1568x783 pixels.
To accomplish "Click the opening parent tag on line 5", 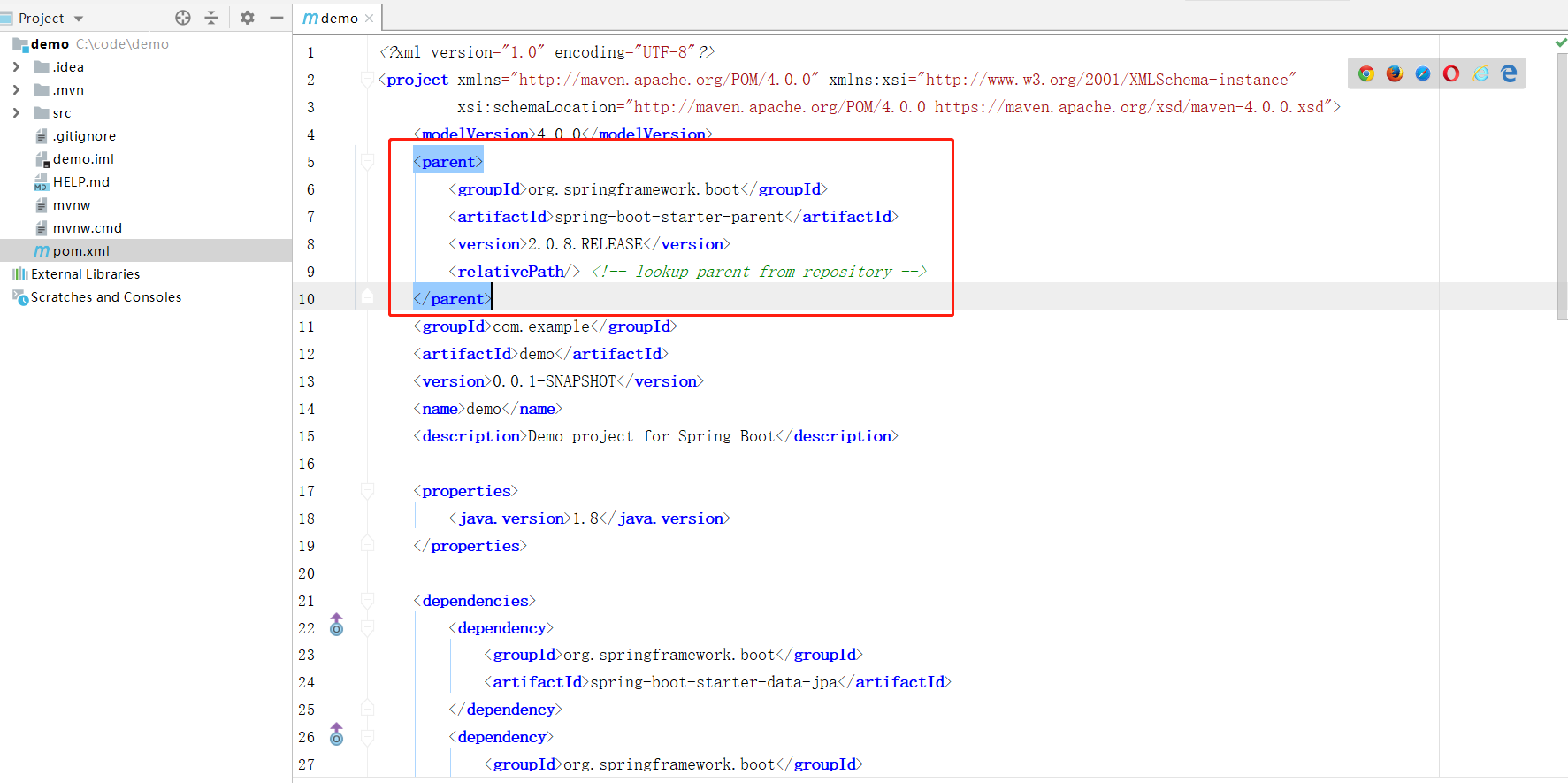I will 448,162.
